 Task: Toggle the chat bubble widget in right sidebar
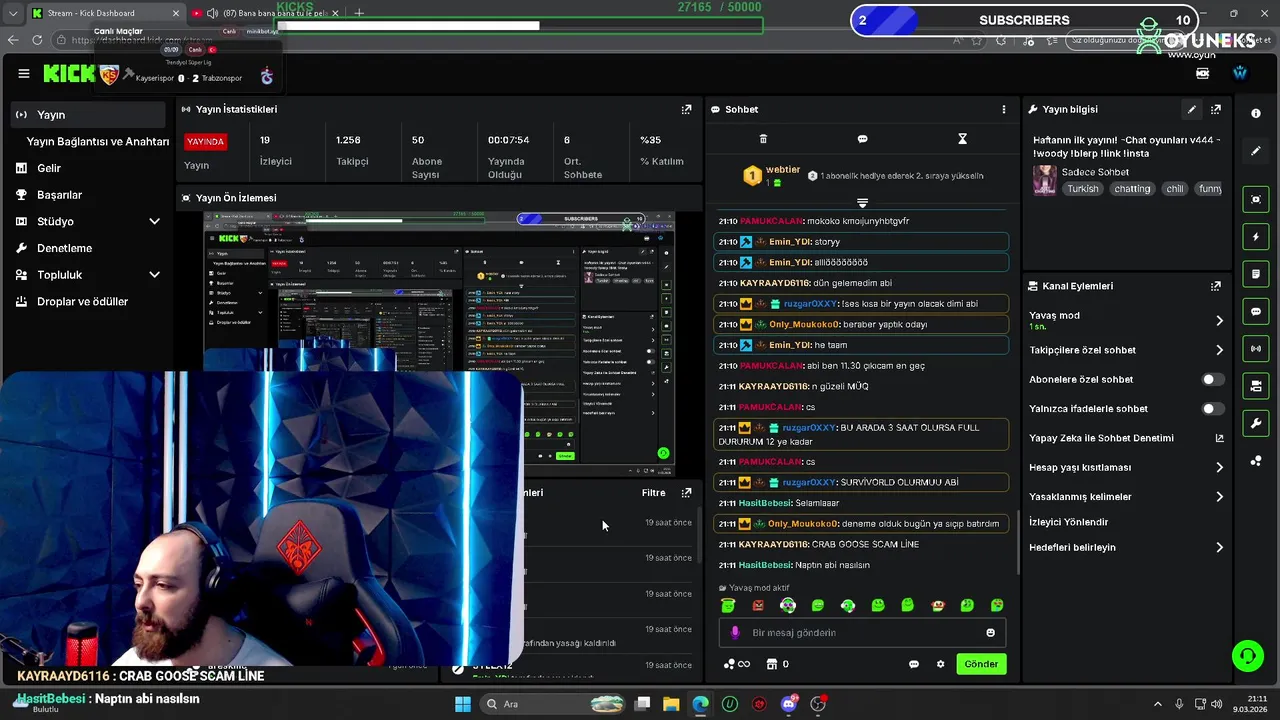[x=1256, y=311]
